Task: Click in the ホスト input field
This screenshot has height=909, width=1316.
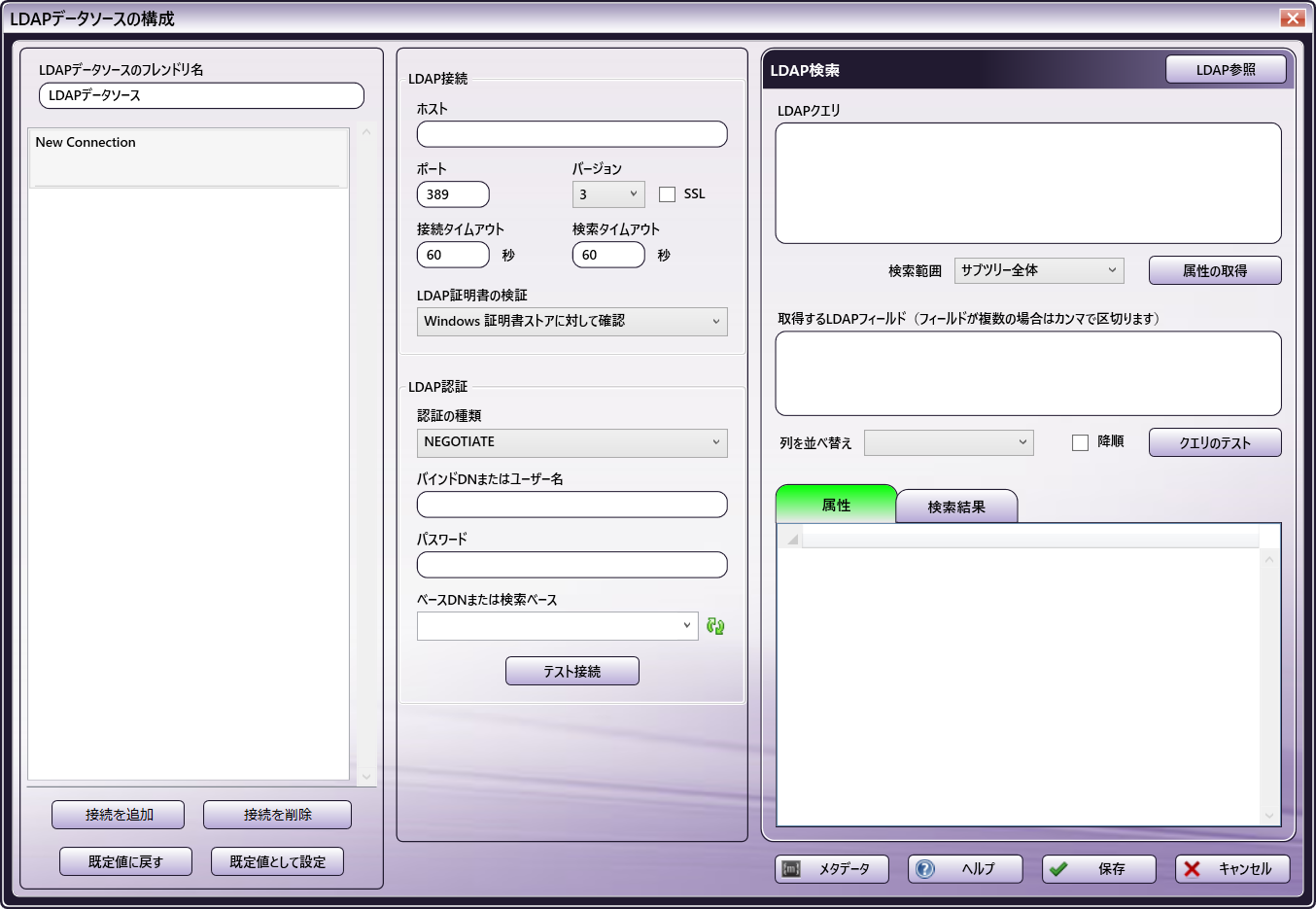Action: pyautogui.click(x=571, y=134)
